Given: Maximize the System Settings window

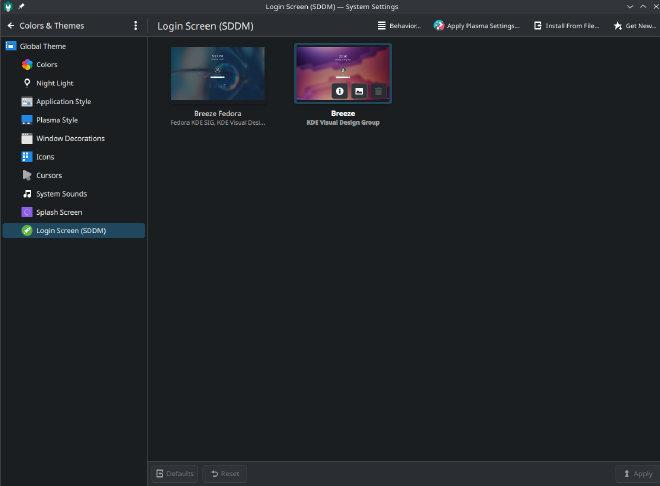Looking at the screenshot, I should point(643,7).
